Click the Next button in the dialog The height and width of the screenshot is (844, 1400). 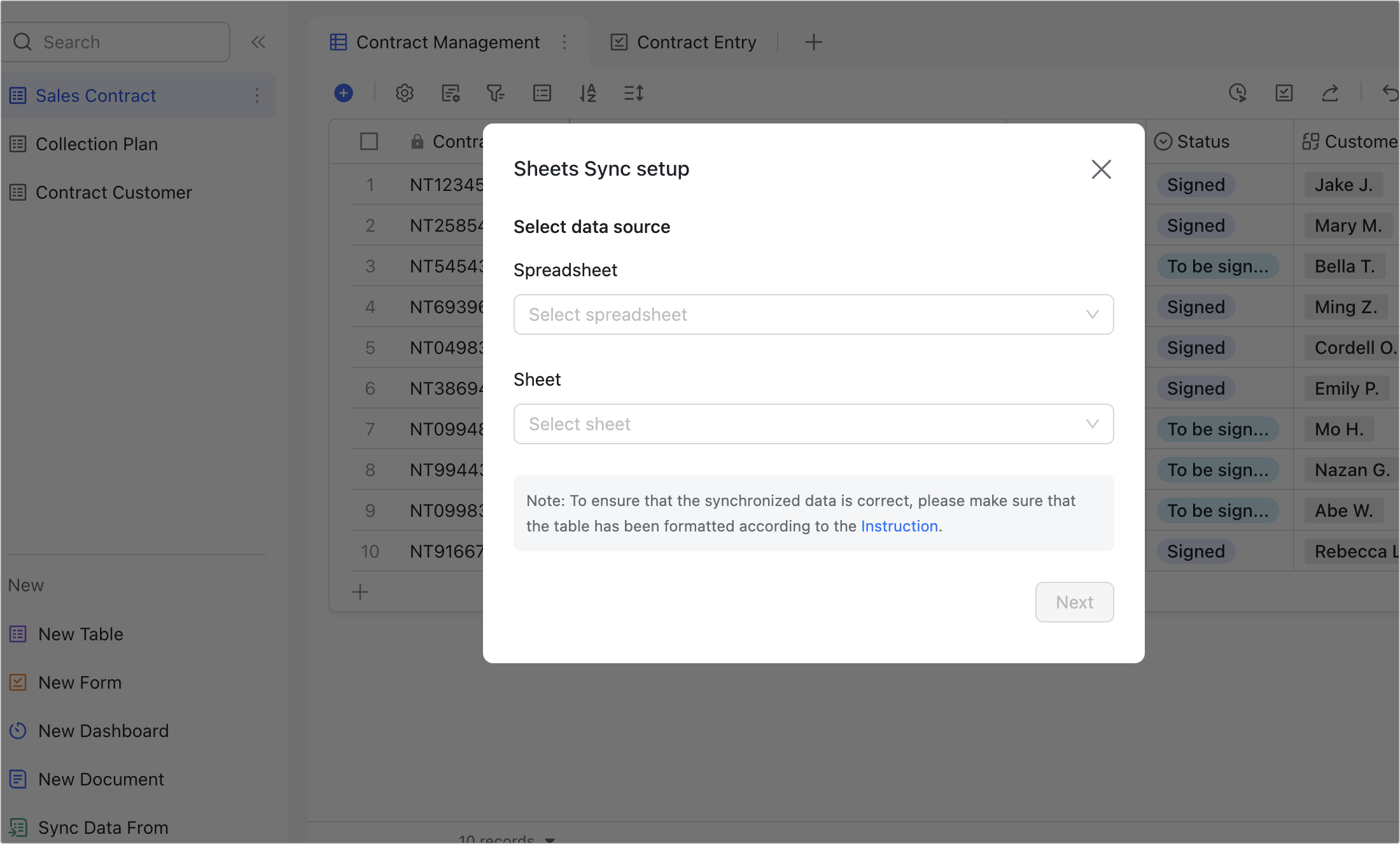1074,601
